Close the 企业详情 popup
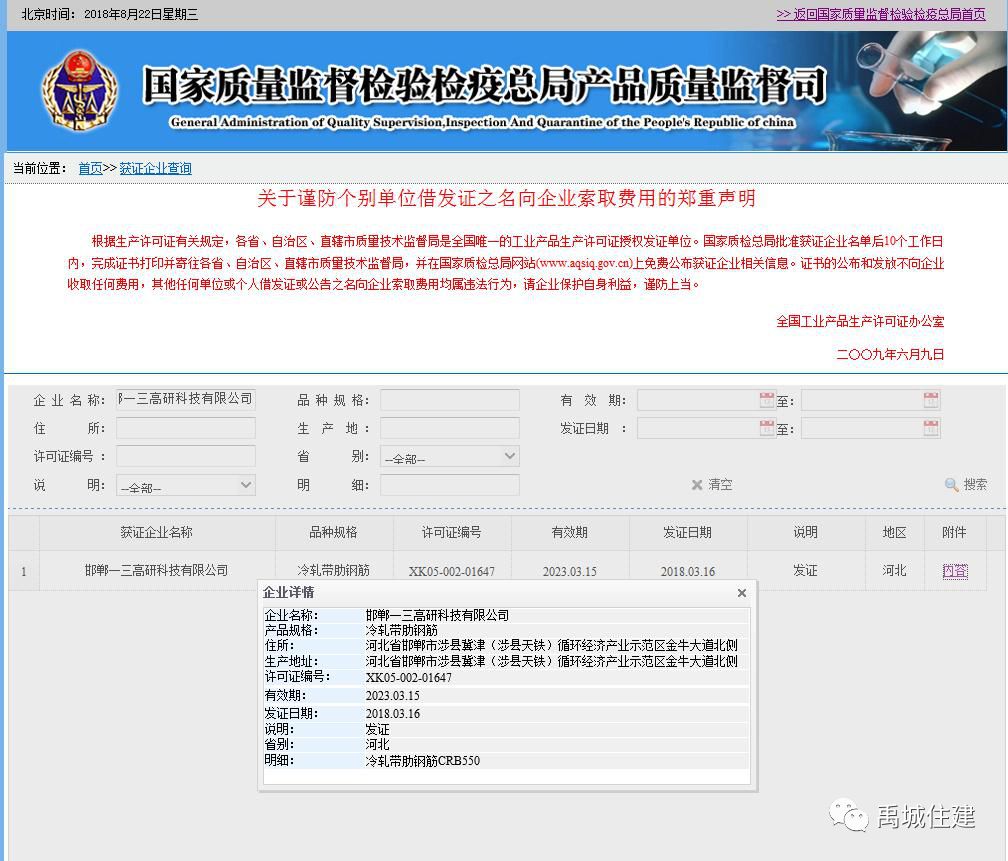This screenshot has height=861, width=1008. pos(741,592)
